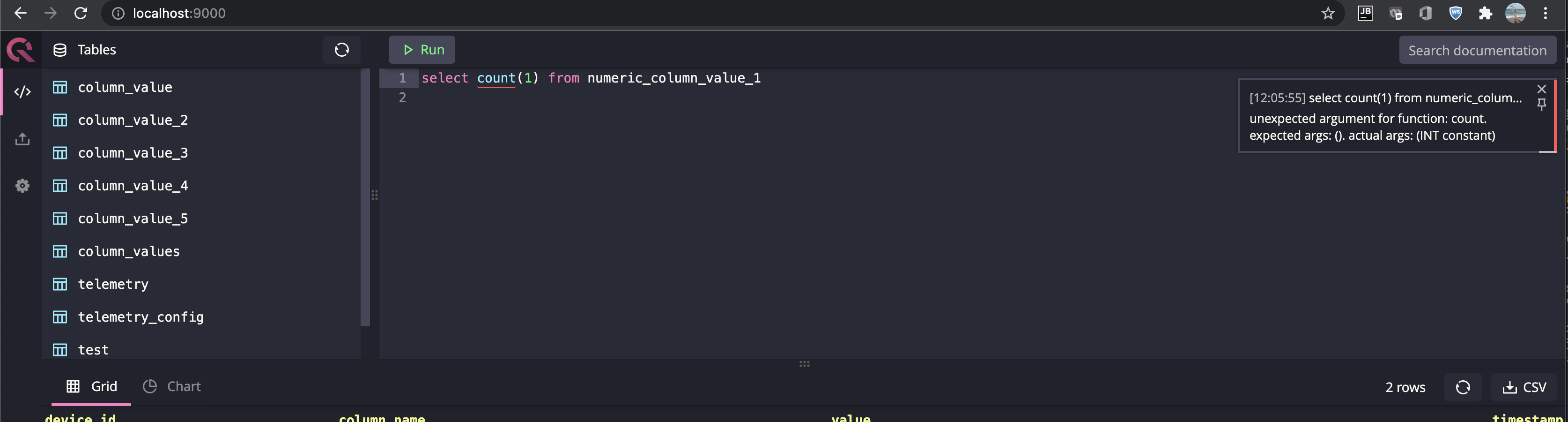The width and height of the screenshot is (1568, 422).
Task: Pin the error notification
Action: pos(1541,105)
